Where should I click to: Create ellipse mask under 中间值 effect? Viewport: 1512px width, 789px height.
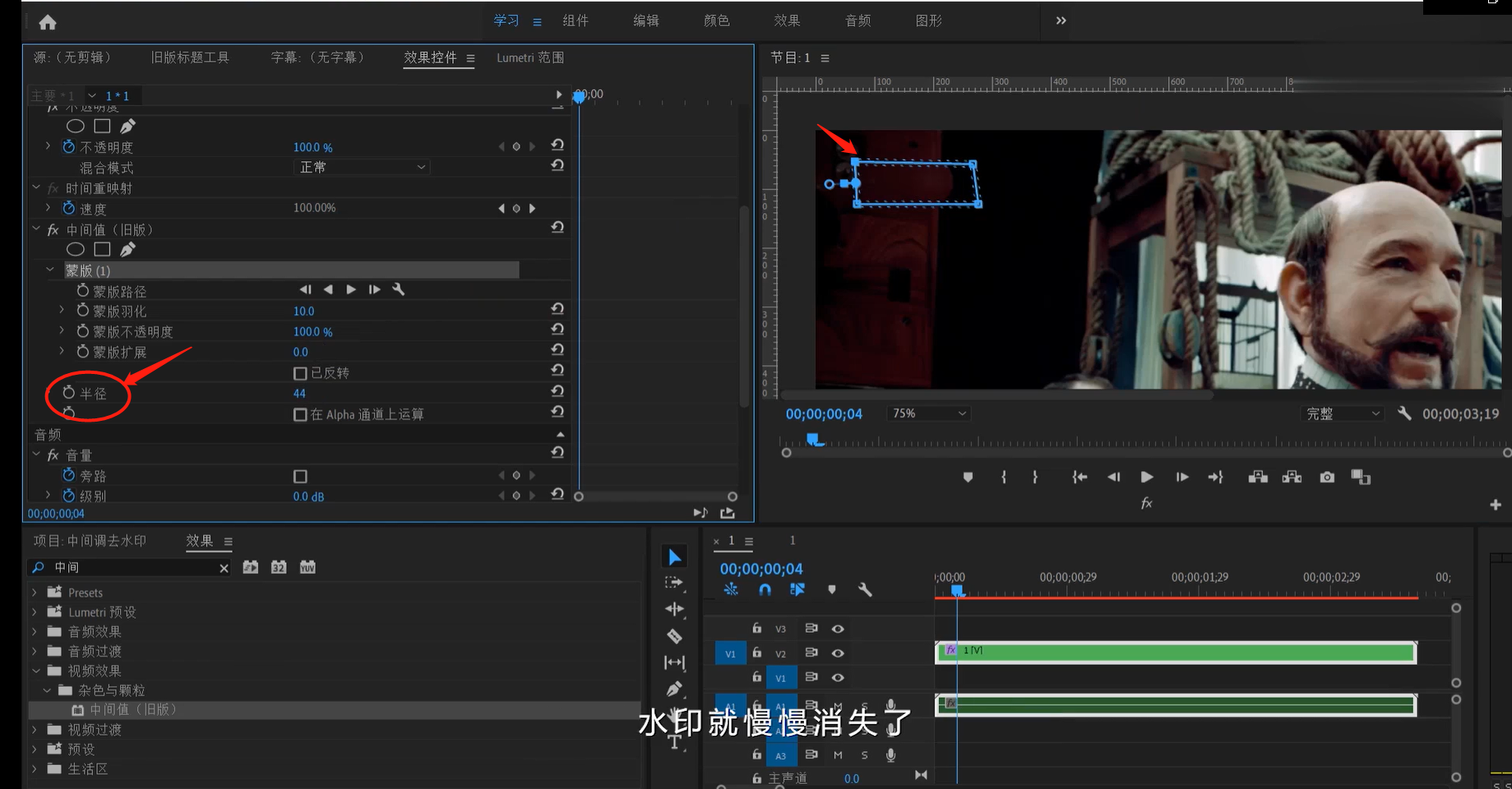coord(75,249)
